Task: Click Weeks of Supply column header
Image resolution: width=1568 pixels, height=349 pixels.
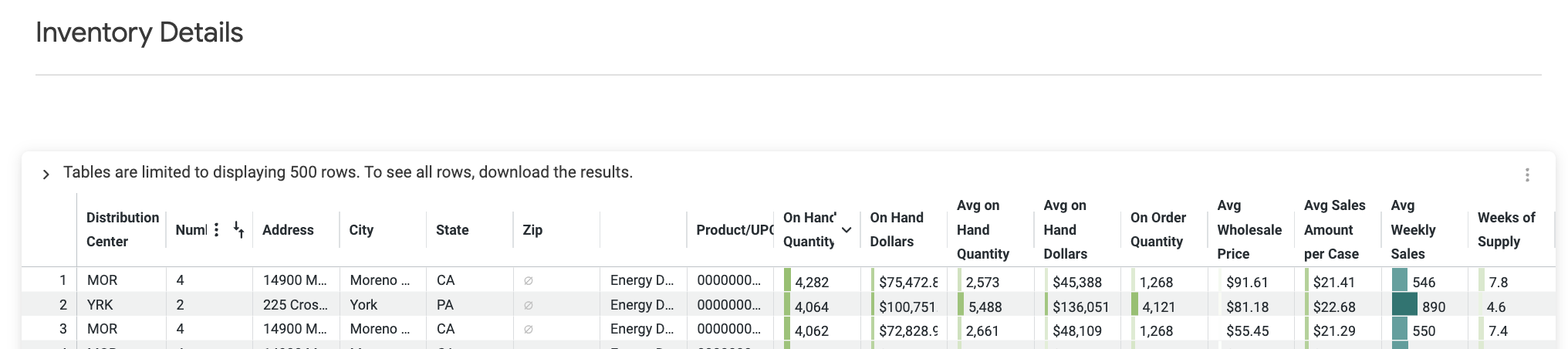Action: coord(1506,229)
